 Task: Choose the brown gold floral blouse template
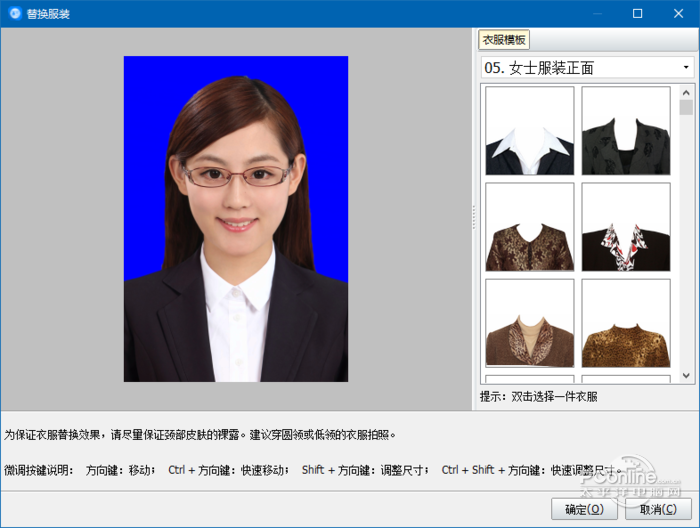click(529, 227)
